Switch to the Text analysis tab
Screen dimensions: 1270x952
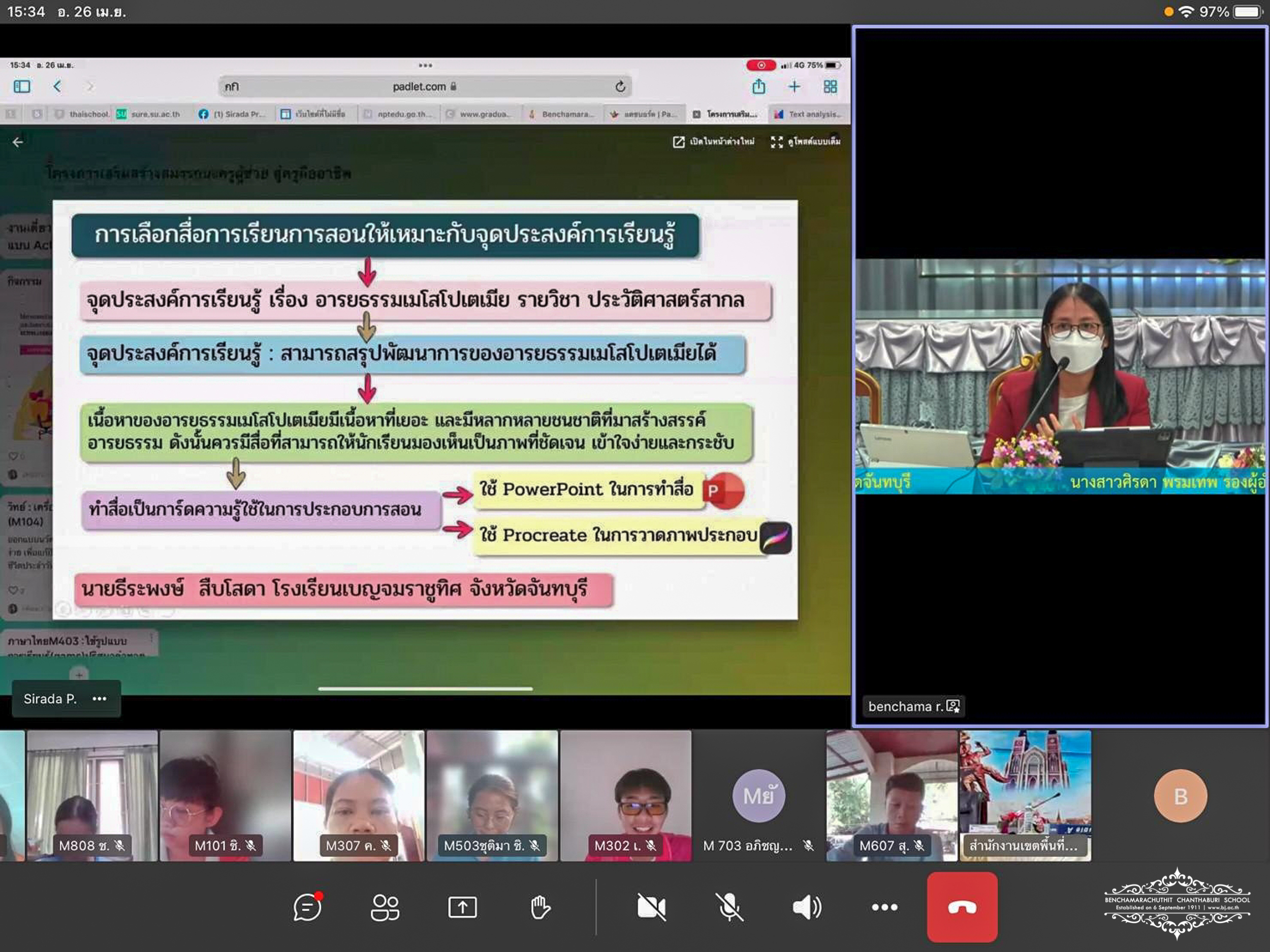coord(808,114)
